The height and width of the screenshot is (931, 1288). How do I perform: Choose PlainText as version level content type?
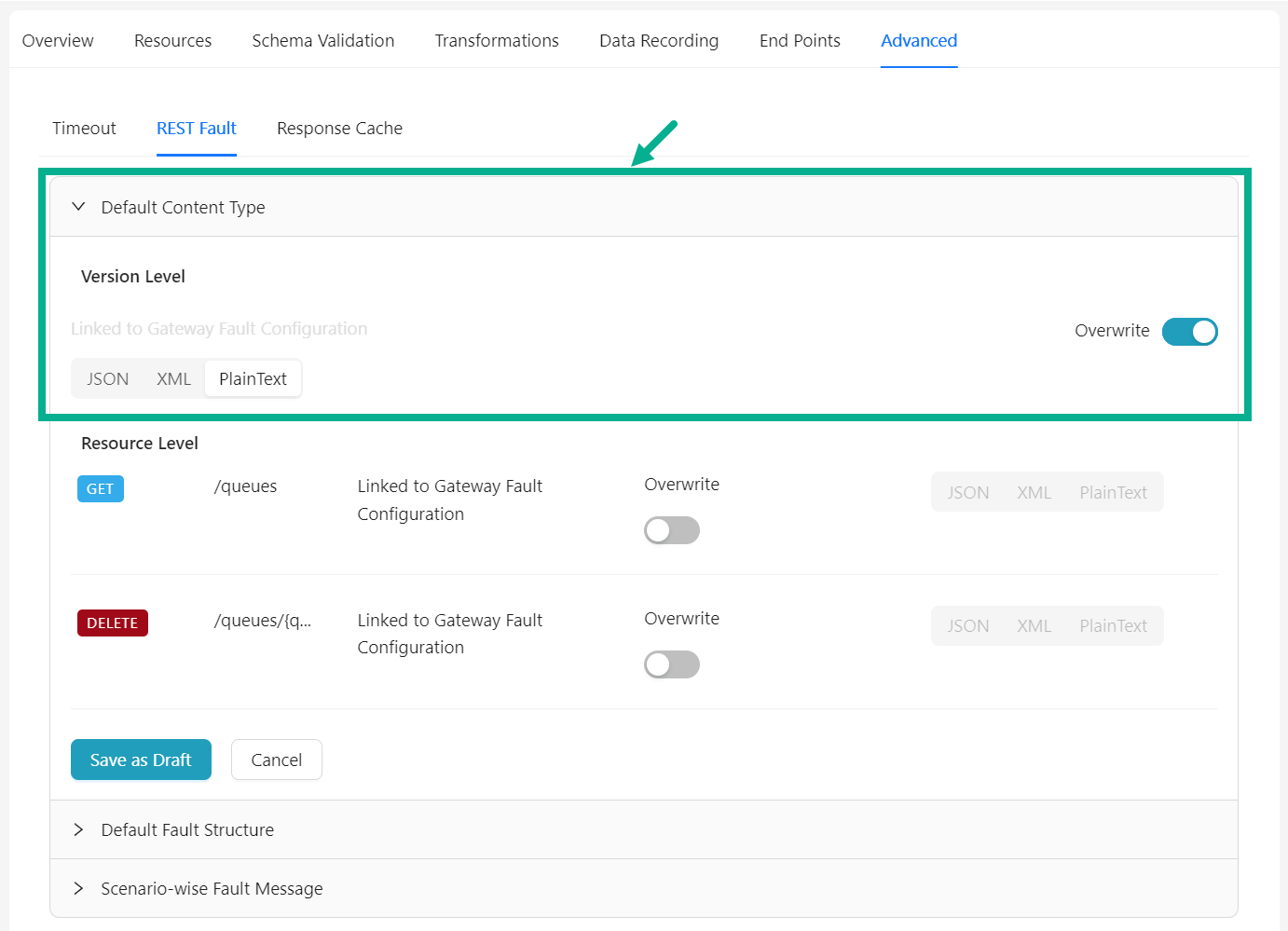coord(253,379)
